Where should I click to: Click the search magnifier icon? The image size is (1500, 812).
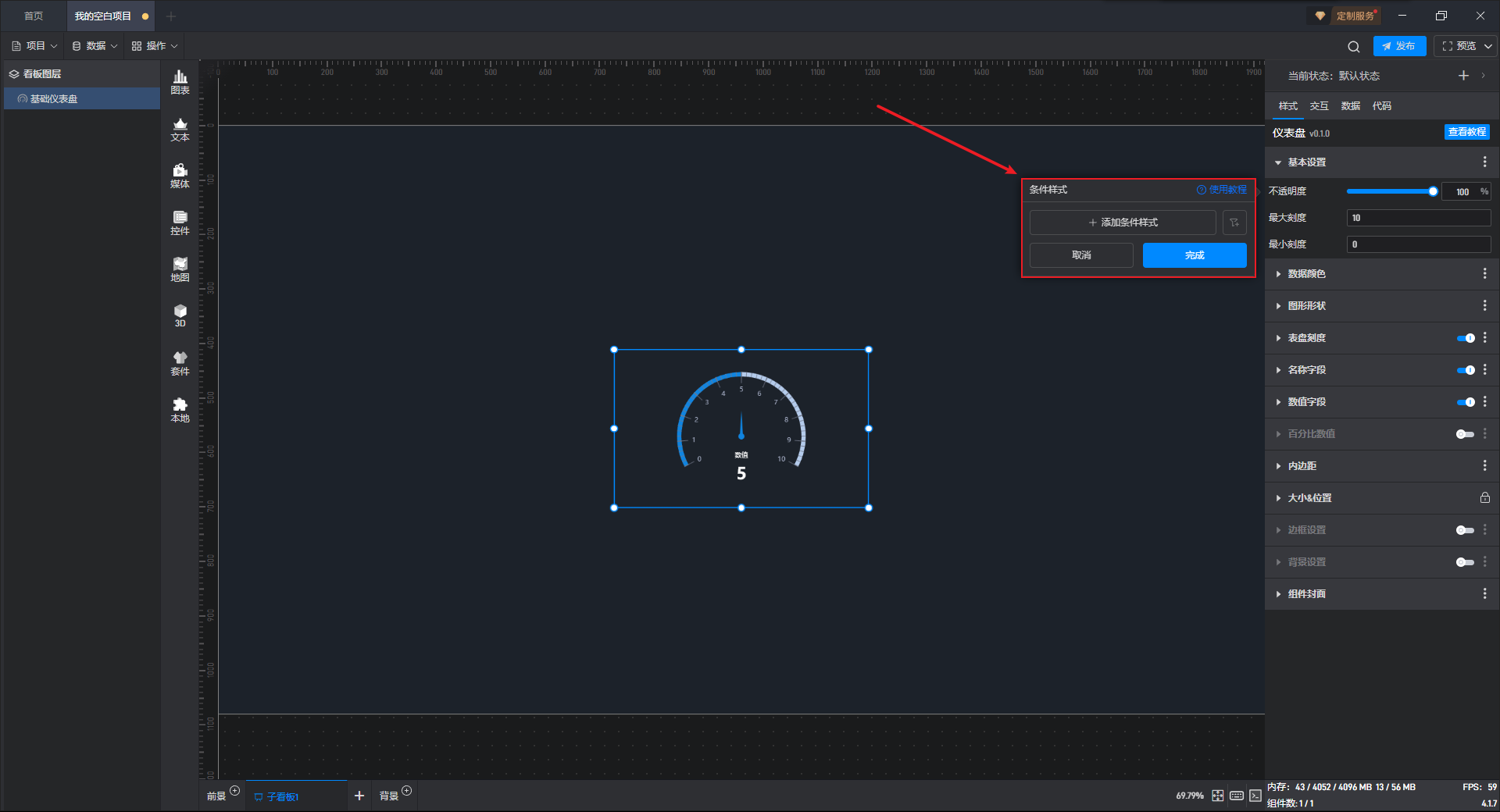[1354, 46]
